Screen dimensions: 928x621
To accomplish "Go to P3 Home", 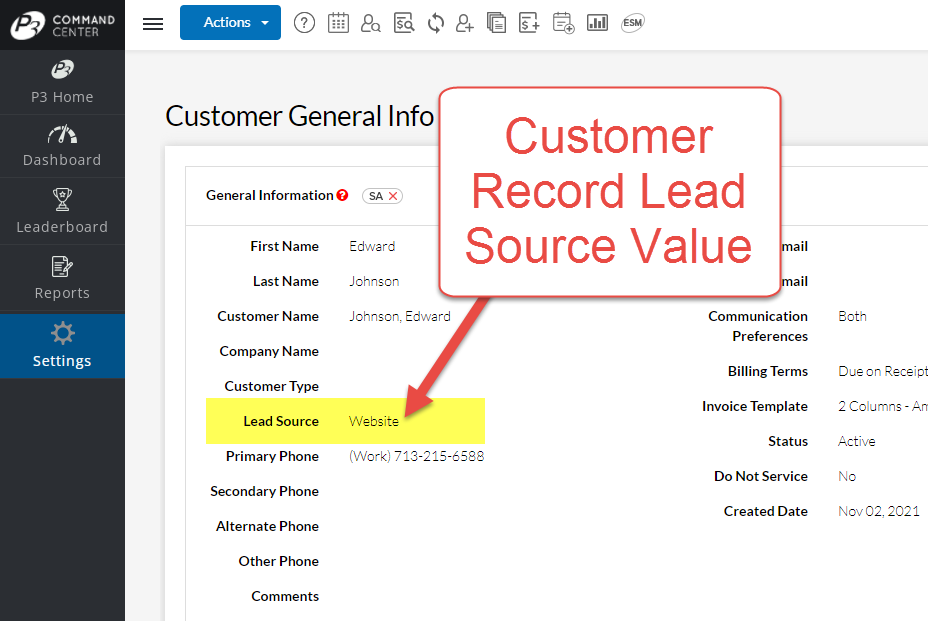I will tap(62, 82).
